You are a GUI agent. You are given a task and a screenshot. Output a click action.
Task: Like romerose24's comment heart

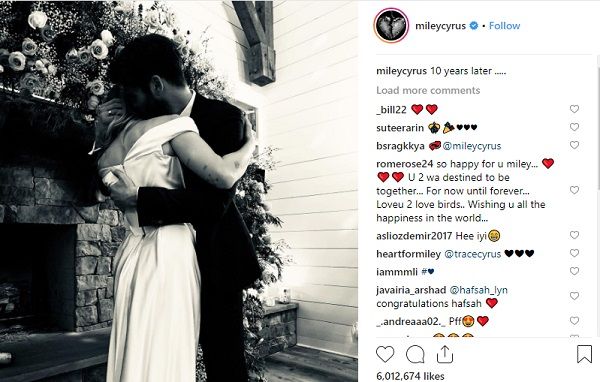tap(574, 190)
